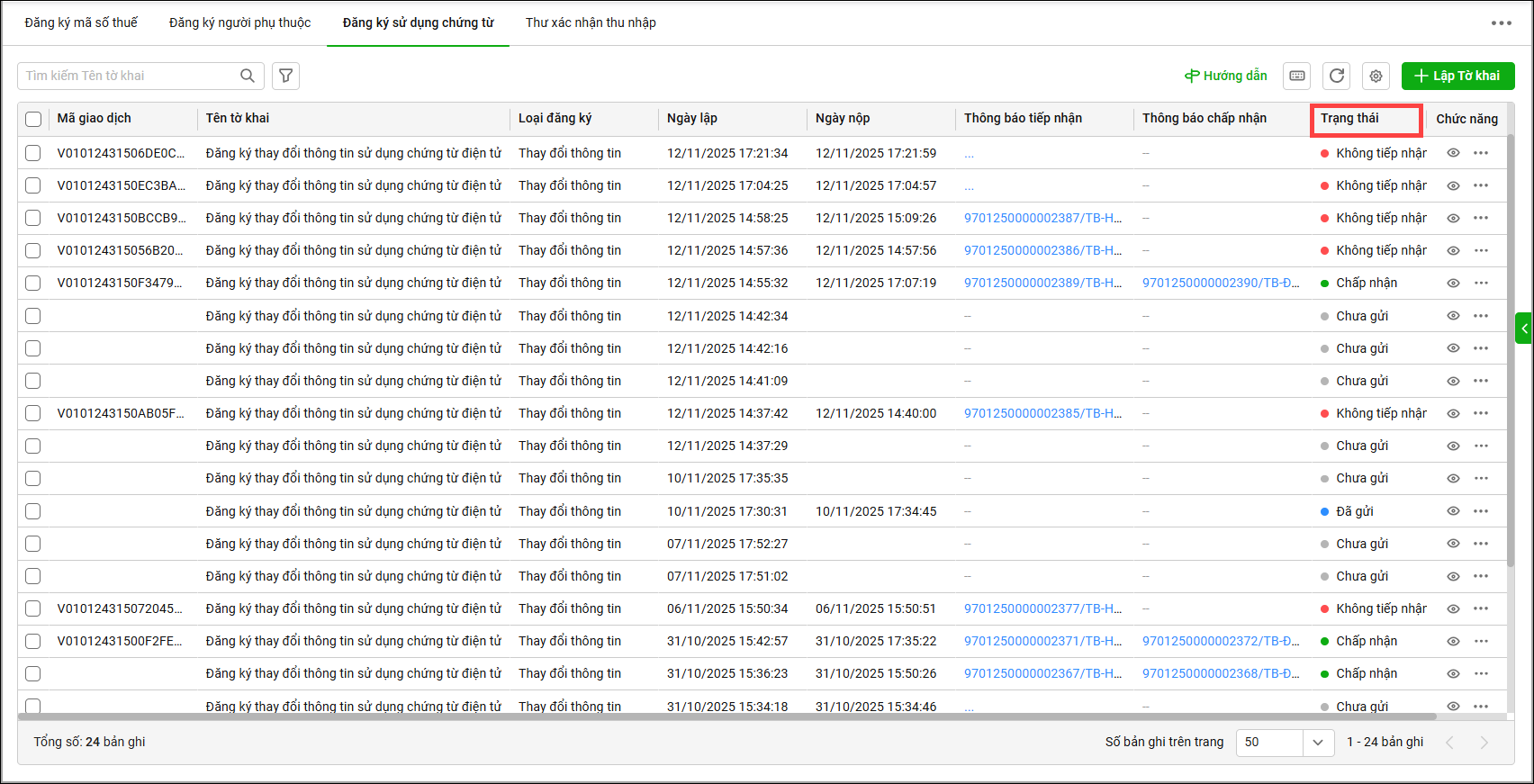Open acceptance notice 9701250000002390/TB-Đ...
This screenshot has width=1534, height=784.
click(x=1221, y=283)
